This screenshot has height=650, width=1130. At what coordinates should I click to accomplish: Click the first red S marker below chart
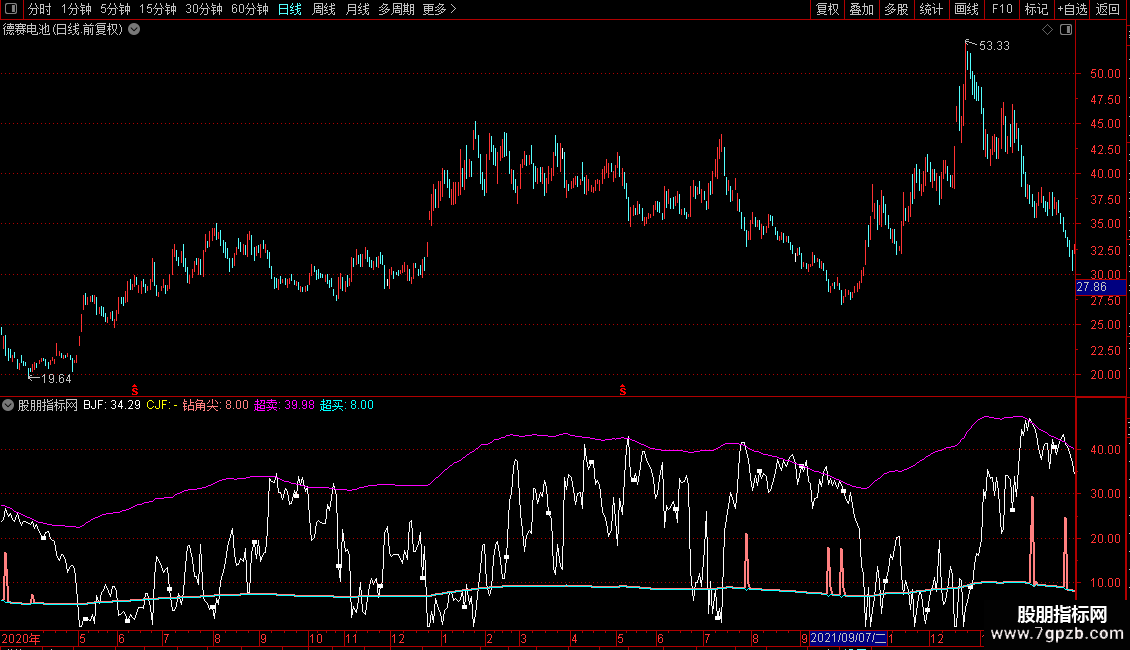click(135, 390)
